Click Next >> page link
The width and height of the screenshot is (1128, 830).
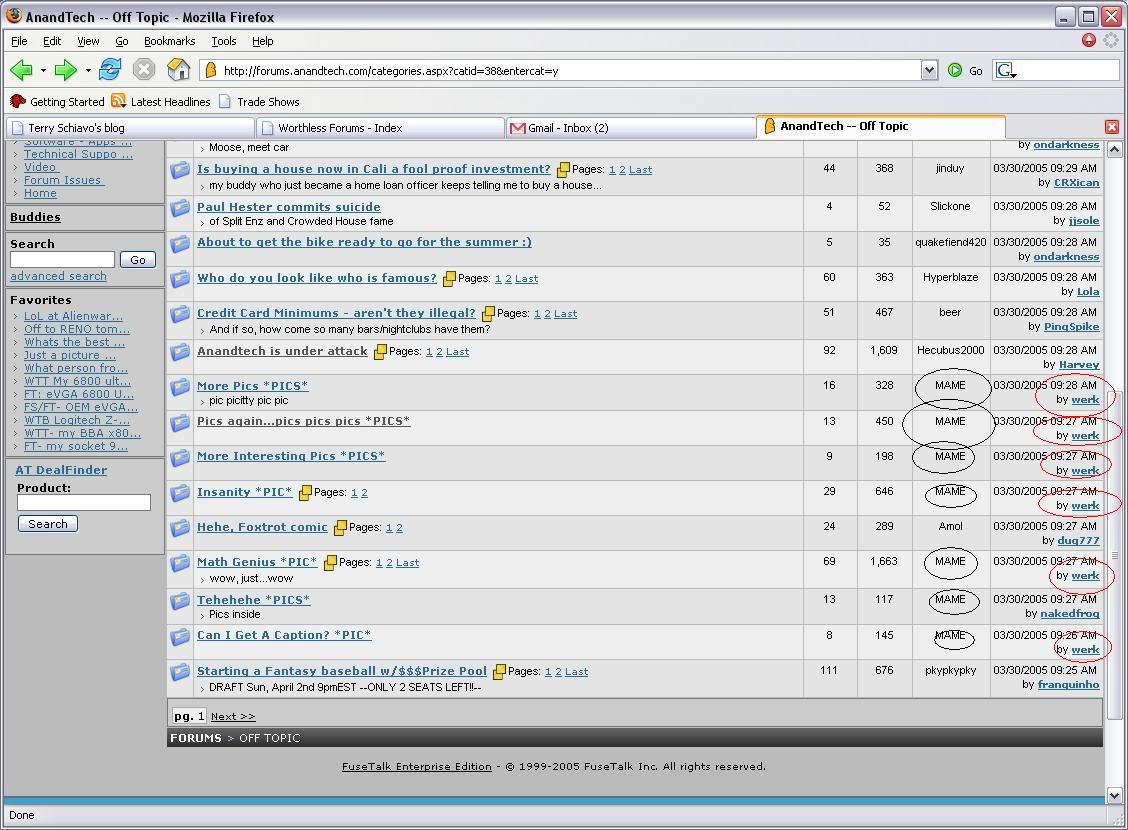click(233, 716)
